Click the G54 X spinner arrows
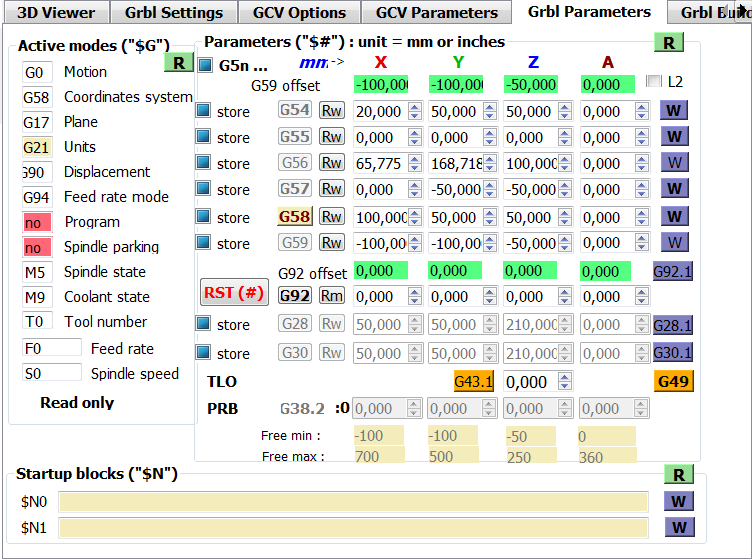Screen dimensions: 752x560 [x=415, y=111]
